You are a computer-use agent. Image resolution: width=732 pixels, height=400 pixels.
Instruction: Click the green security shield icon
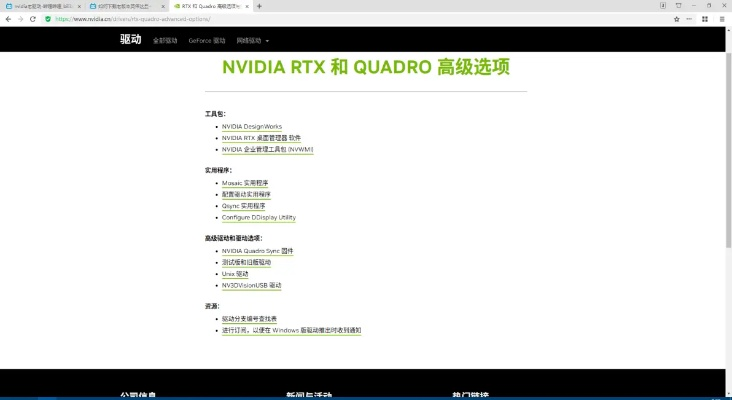click(x=48, y=18)
